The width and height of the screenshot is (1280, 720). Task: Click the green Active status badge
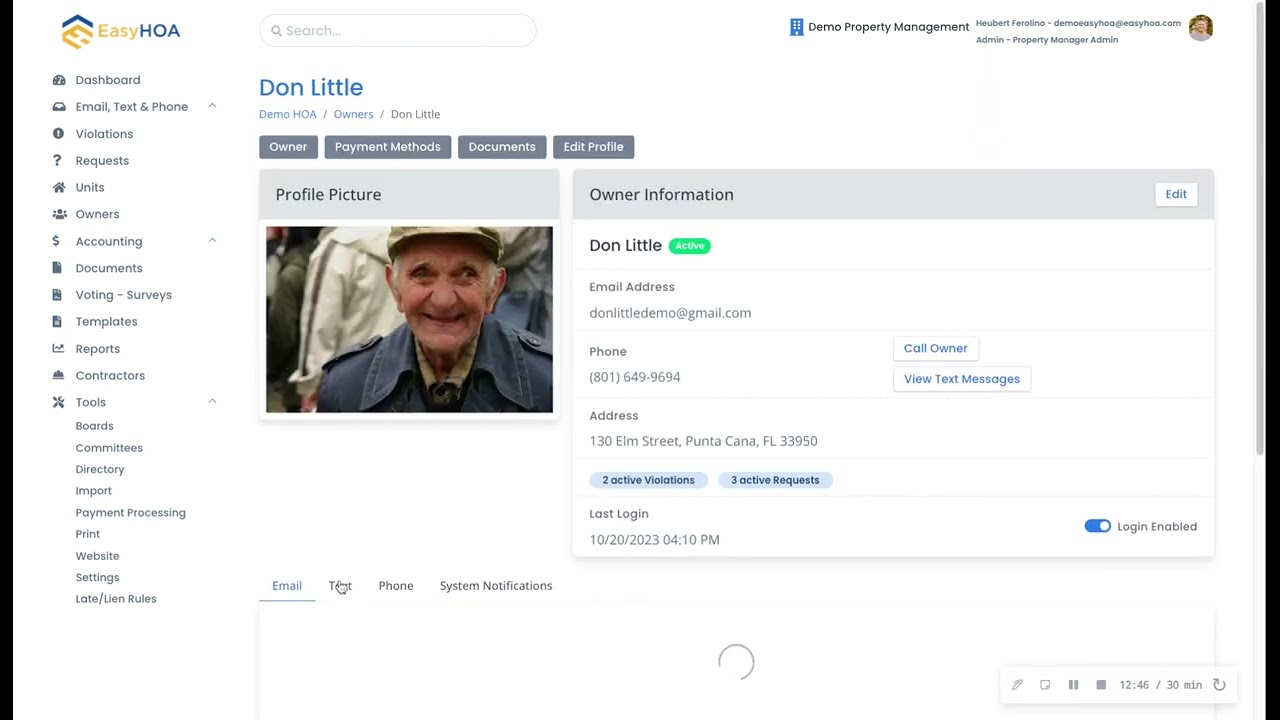[690, 246]
